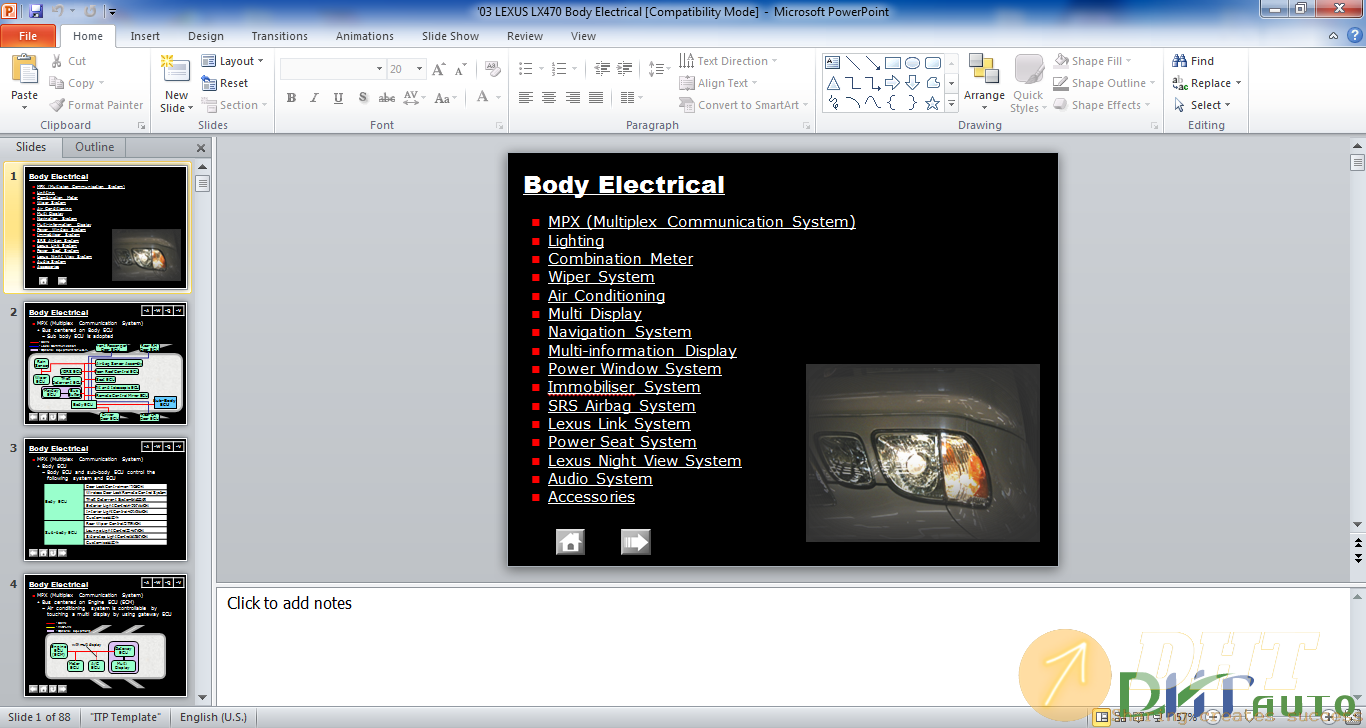
Task: Click Find in the Editing group
Action: pyautogui.click(x=1193, y=61)
